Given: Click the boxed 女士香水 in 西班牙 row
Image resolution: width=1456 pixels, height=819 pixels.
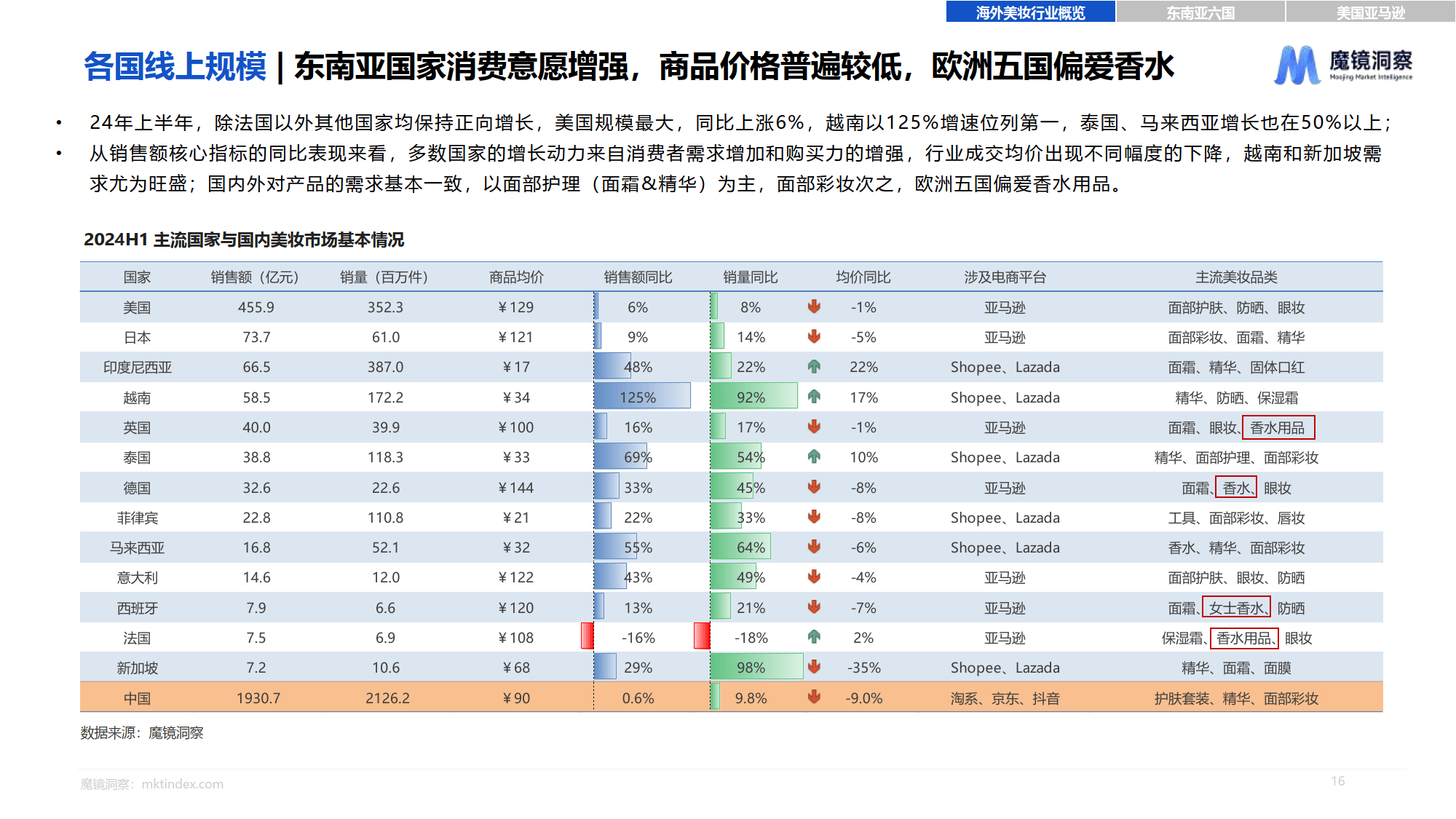Looking at the screenshot, I should point(1236,607).
